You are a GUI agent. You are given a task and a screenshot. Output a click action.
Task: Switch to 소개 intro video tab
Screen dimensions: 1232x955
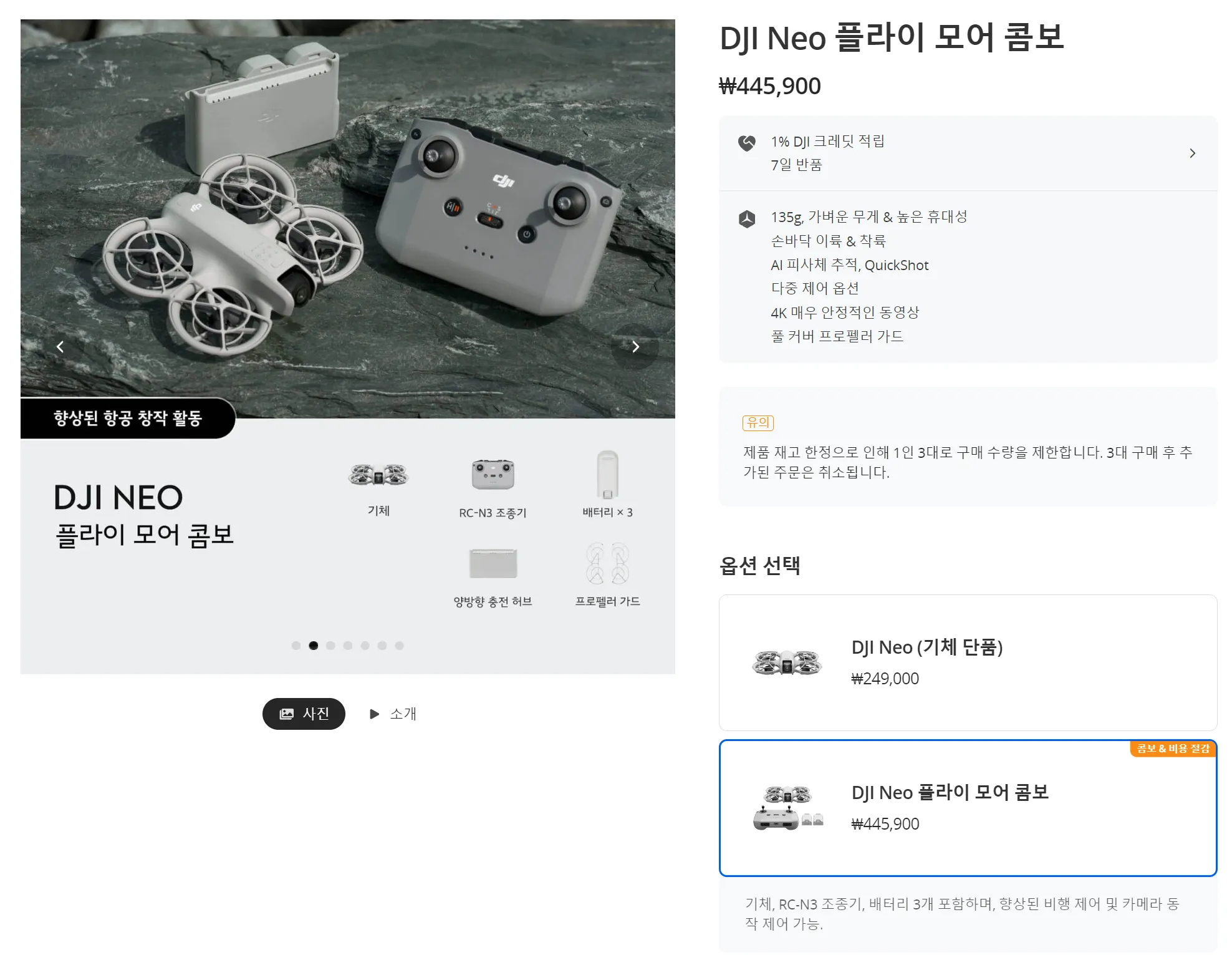coord(393,714)
